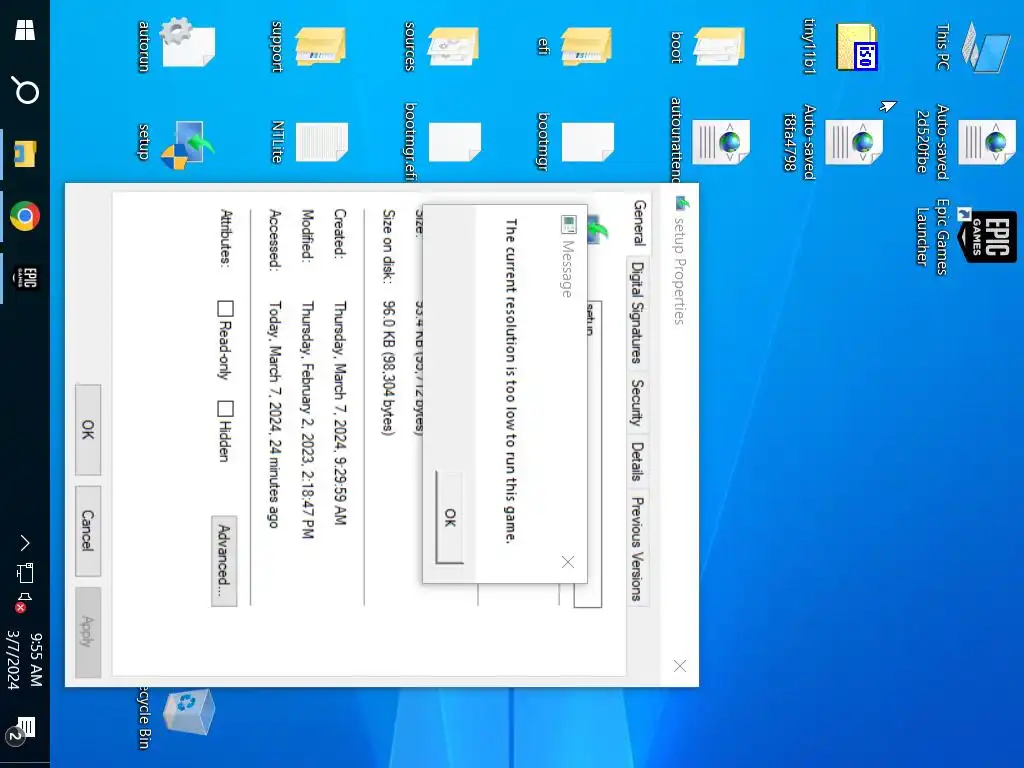Select the efi folder on the desktop

575,46
